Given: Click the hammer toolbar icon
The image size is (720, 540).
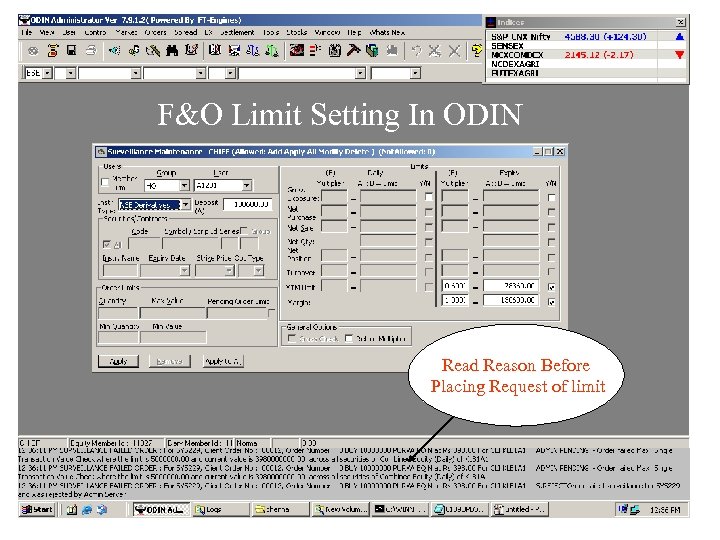Looking at the screenshot, I should tap(353, 50).
